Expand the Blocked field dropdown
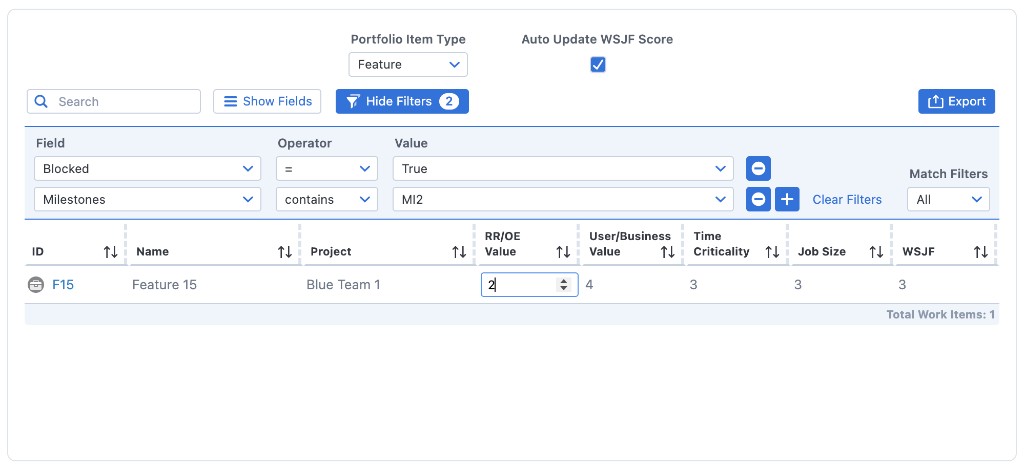The width and height of the screenshot is (1024, 470). [x=148, y=169]
